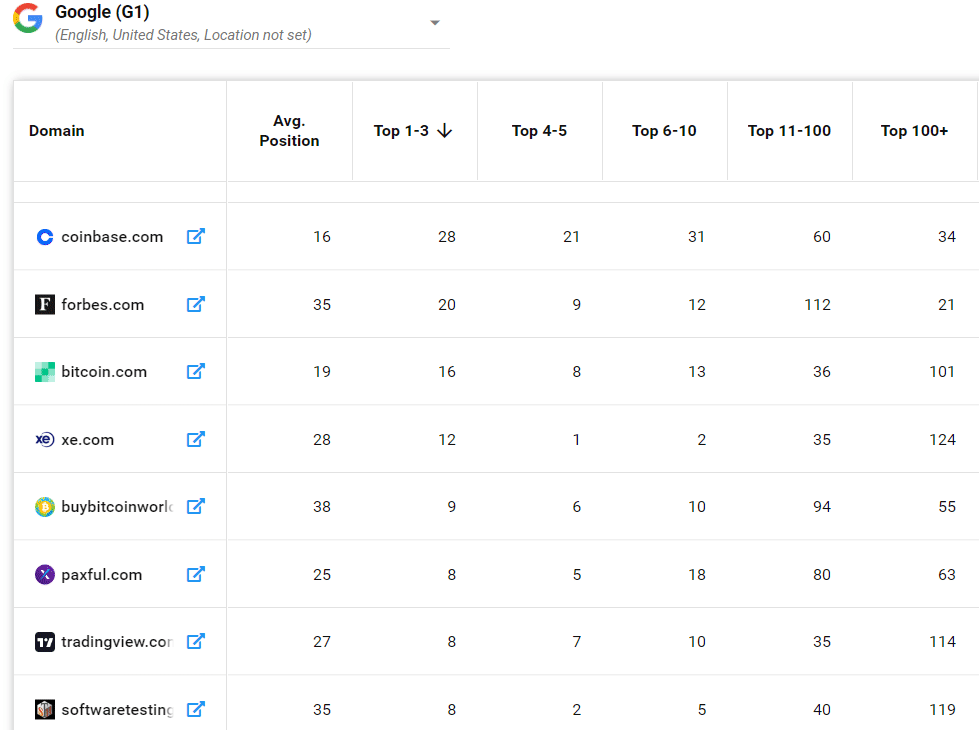The width and height of the screenshot is (979, 730).
Task: Open xe.com external link icon
Action: pos(195,440)
